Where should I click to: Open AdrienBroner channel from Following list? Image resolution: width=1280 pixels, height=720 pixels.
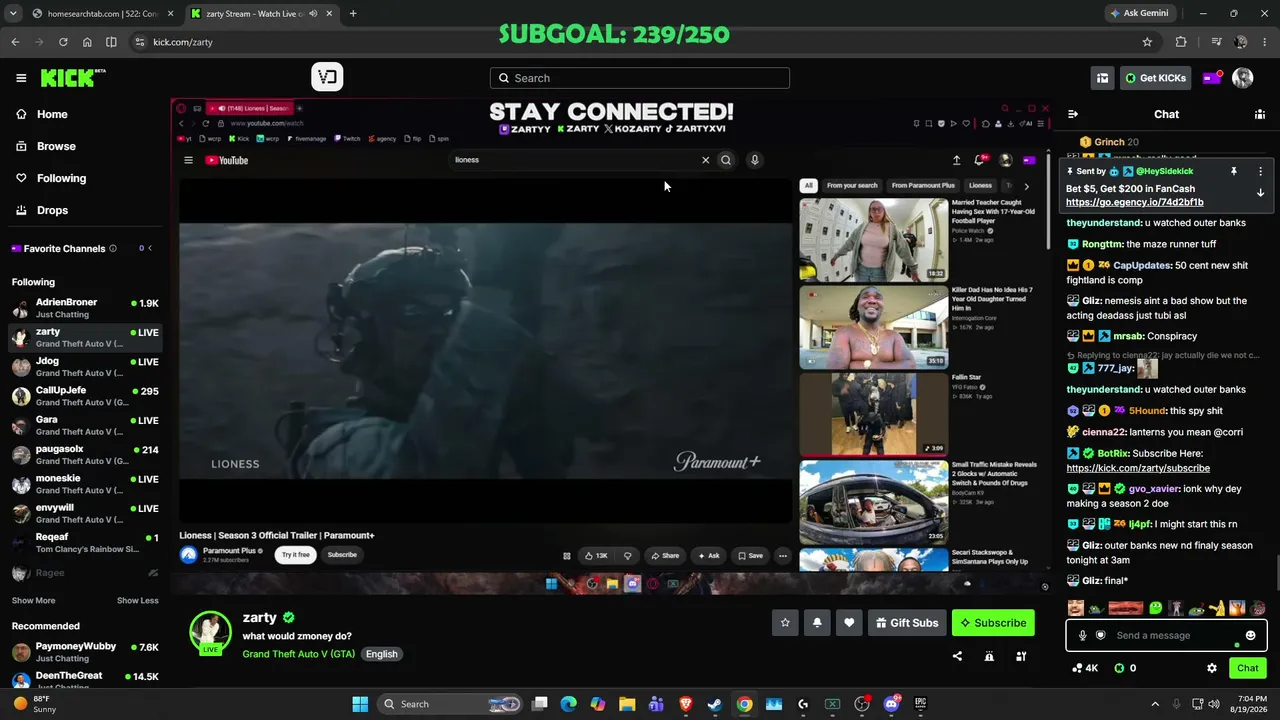(85, 308)
